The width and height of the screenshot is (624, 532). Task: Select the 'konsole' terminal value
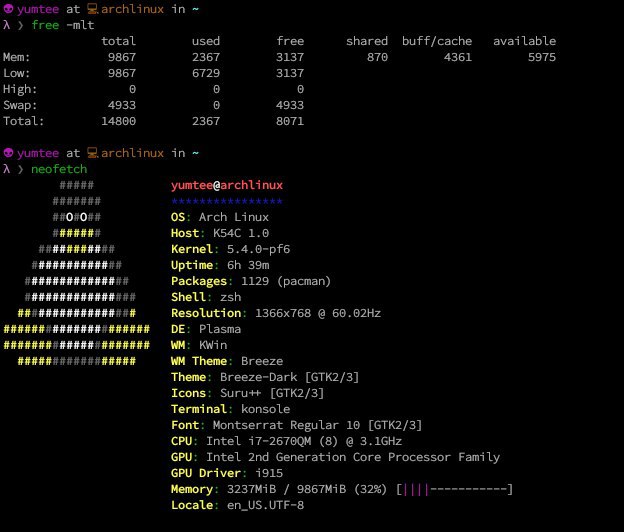(x=265, y=409)
